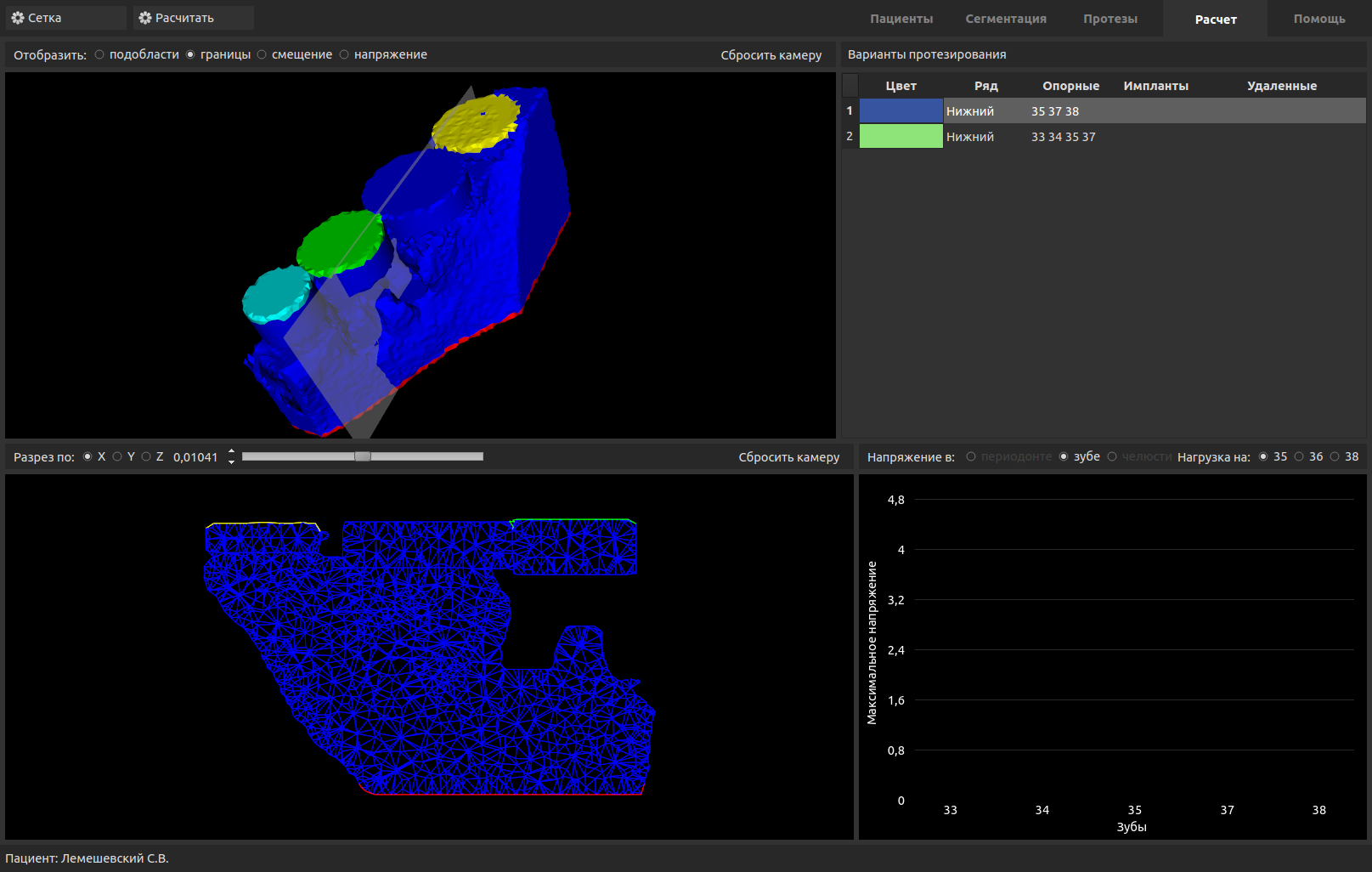The width and height of the screenshot is (1372, 872).
Task: Click the green color swatch of variant 2
Action: click(901, 136)
